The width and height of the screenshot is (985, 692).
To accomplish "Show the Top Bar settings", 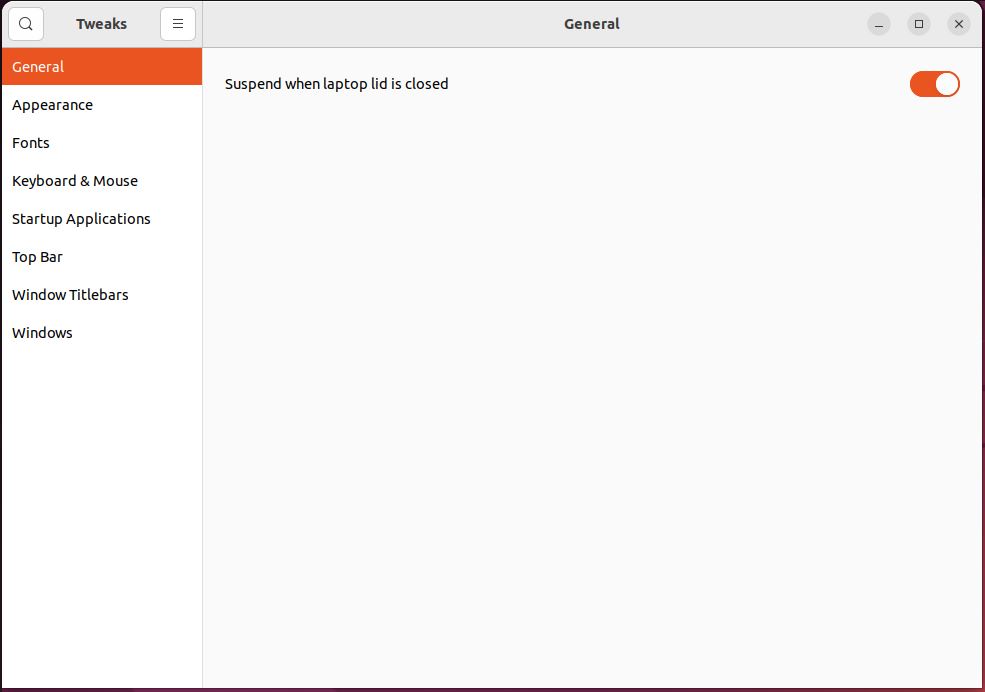I will point(102,257).
